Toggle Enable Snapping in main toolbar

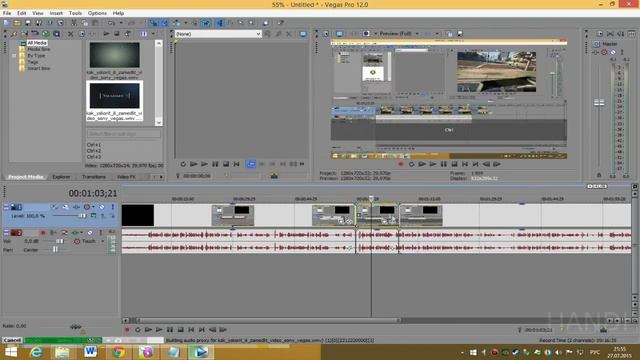click(153, 23)
